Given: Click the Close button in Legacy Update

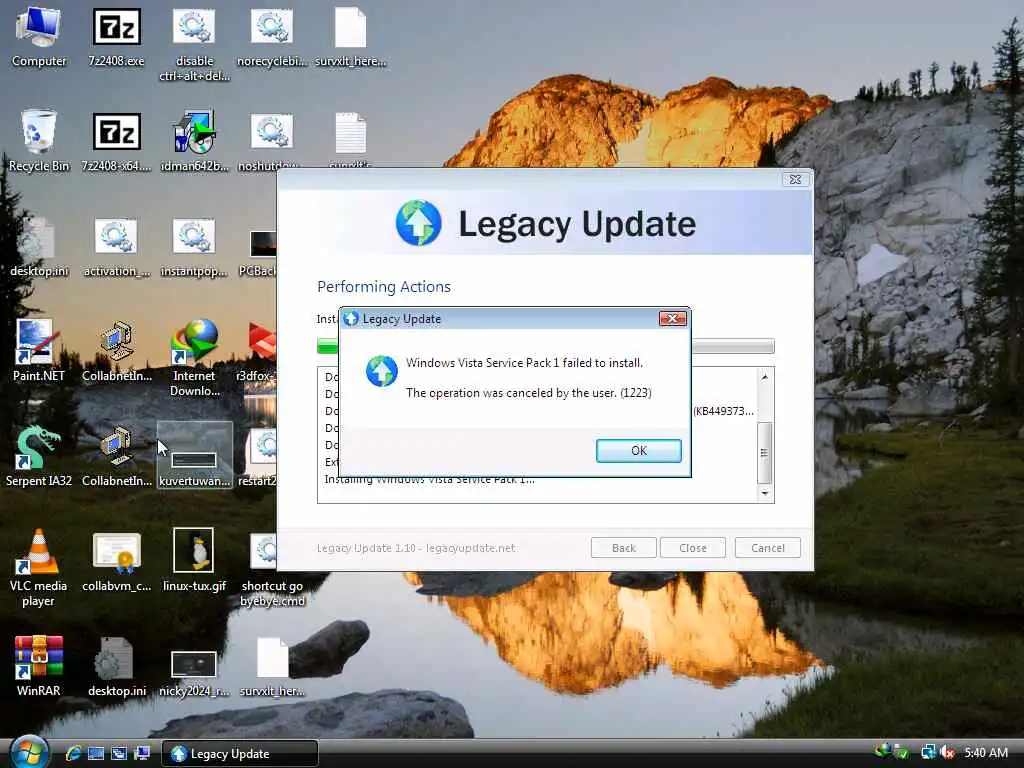Looking at the screenshot, I should click(692, 548).
